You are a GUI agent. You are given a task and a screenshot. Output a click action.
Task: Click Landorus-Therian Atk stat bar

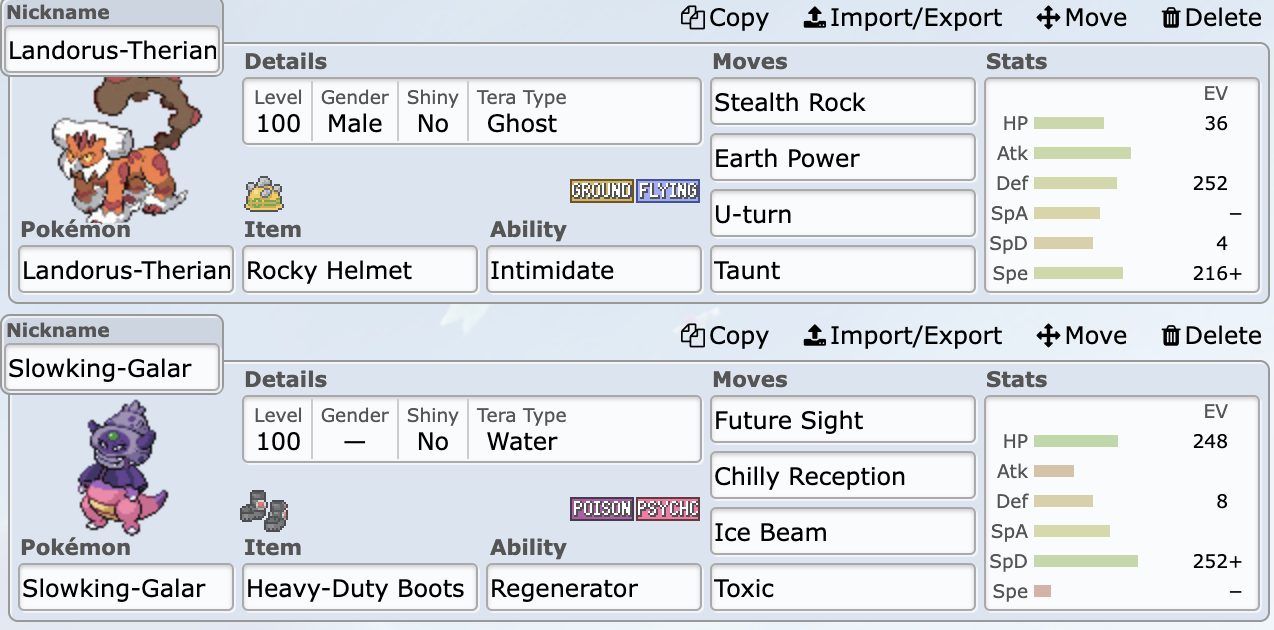1082,153
